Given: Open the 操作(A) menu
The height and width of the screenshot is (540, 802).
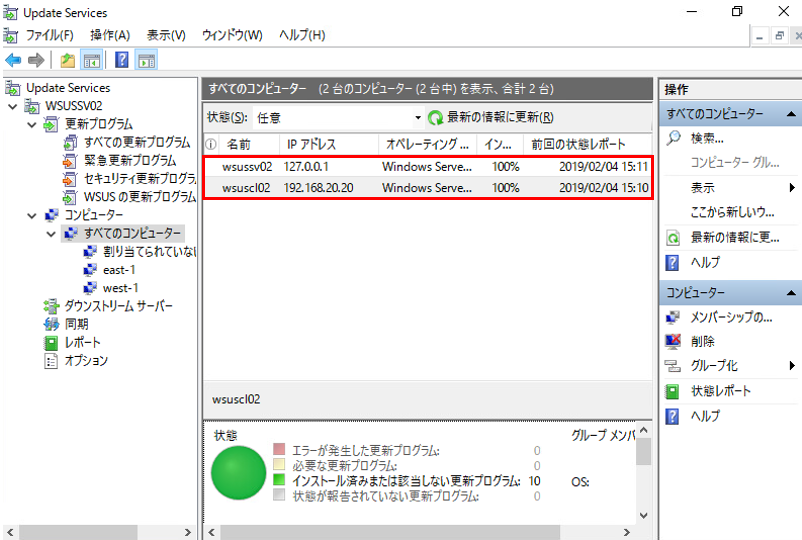Looking at the screenshot, I should (110, 35).
